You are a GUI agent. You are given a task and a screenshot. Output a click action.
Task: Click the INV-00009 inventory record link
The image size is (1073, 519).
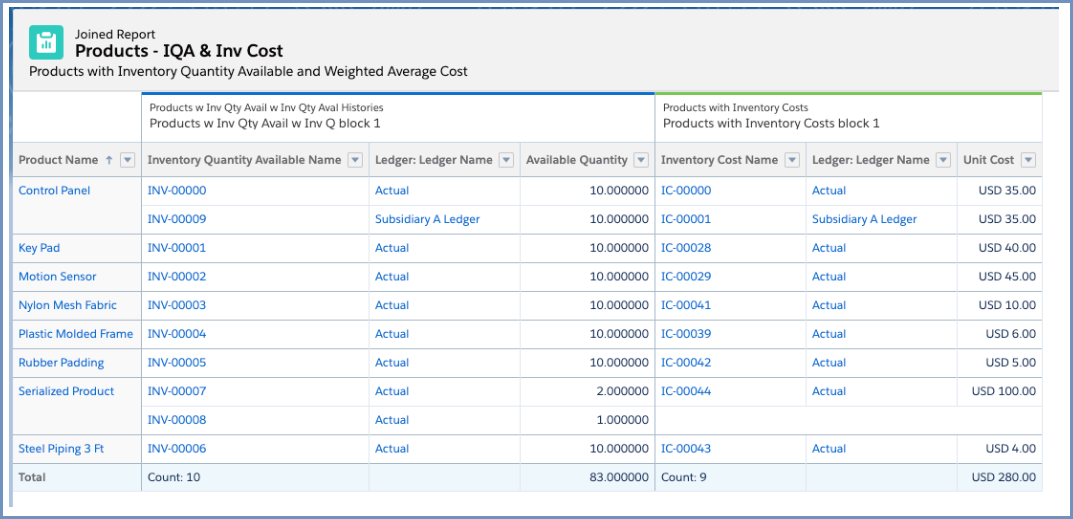176,219
